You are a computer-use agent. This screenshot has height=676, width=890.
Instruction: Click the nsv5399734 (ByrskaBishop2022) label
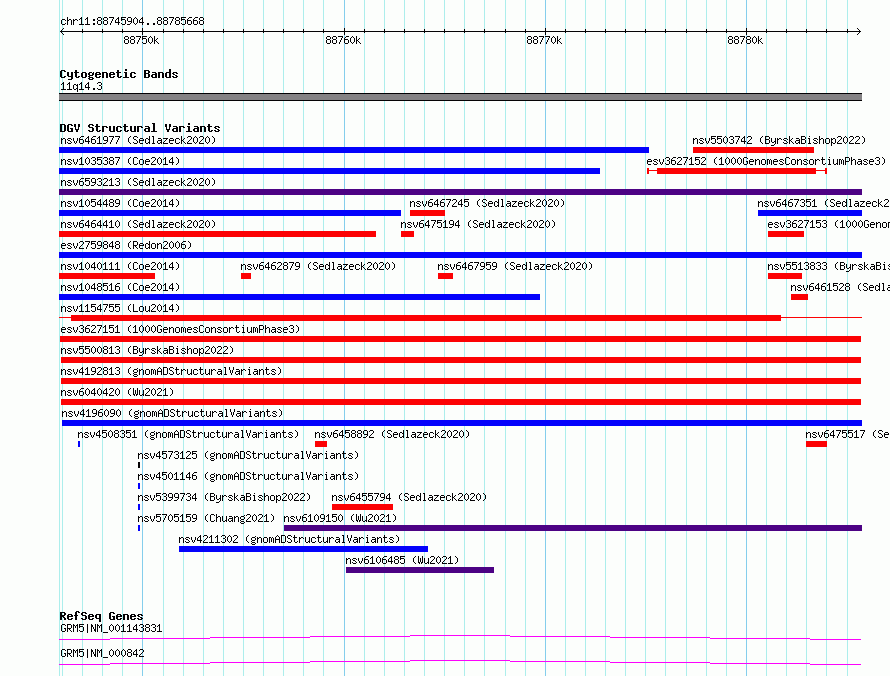(224, 497)
